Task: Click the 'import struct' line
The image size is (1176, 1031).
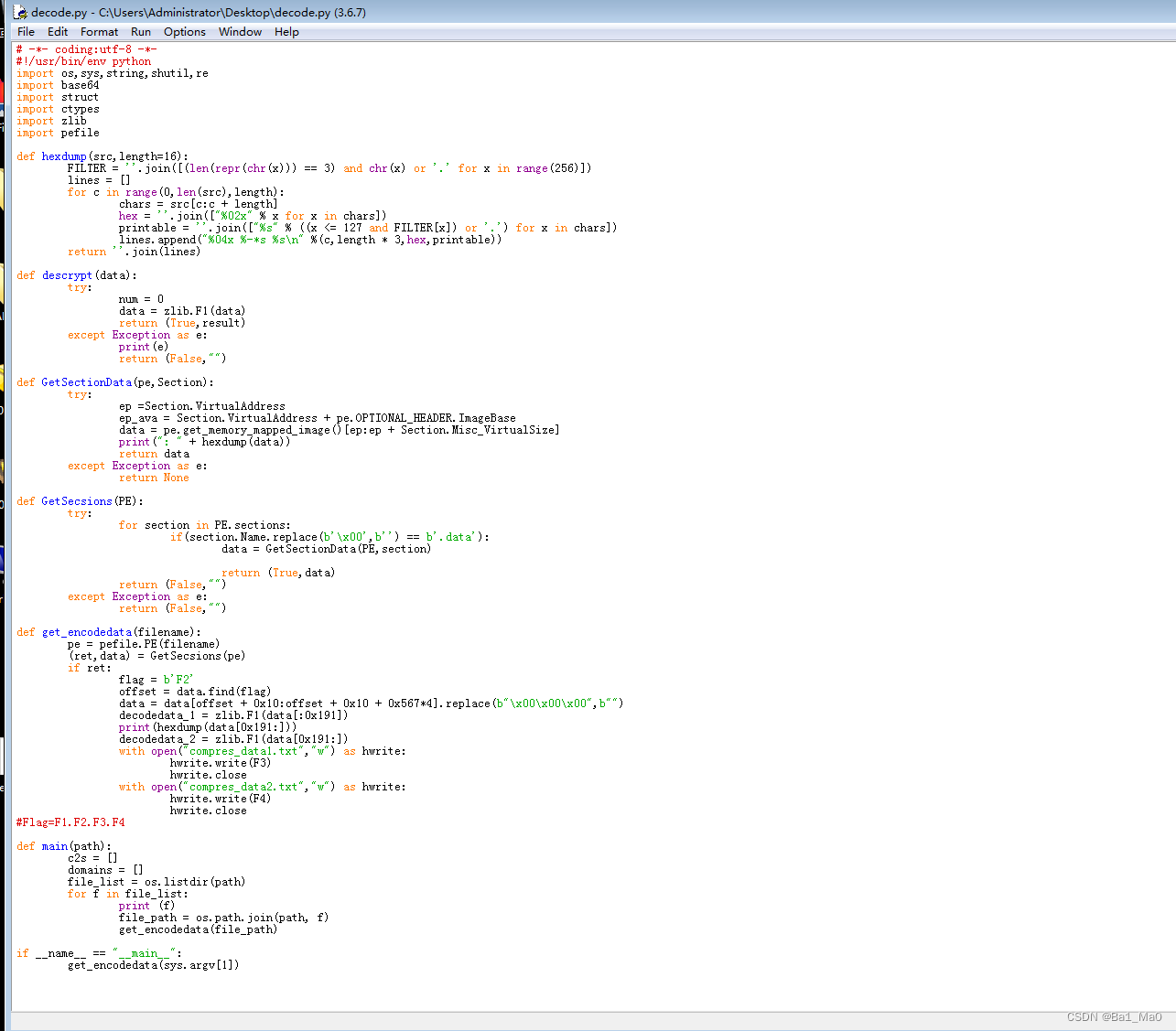Action: click(x=58, y=97)
